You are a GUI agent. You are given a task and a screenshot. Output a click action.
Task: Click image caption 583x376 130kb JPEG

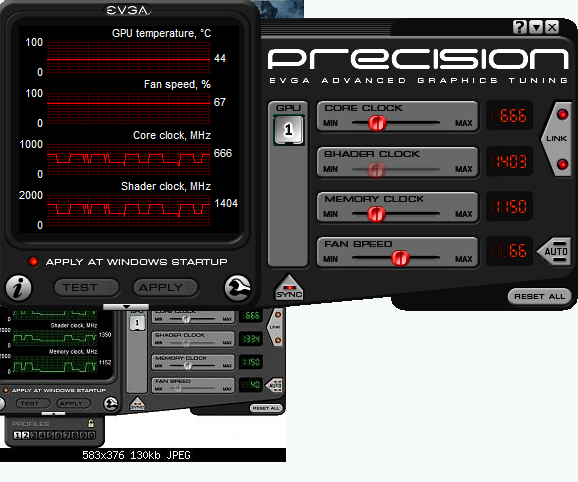coord(136,455)
